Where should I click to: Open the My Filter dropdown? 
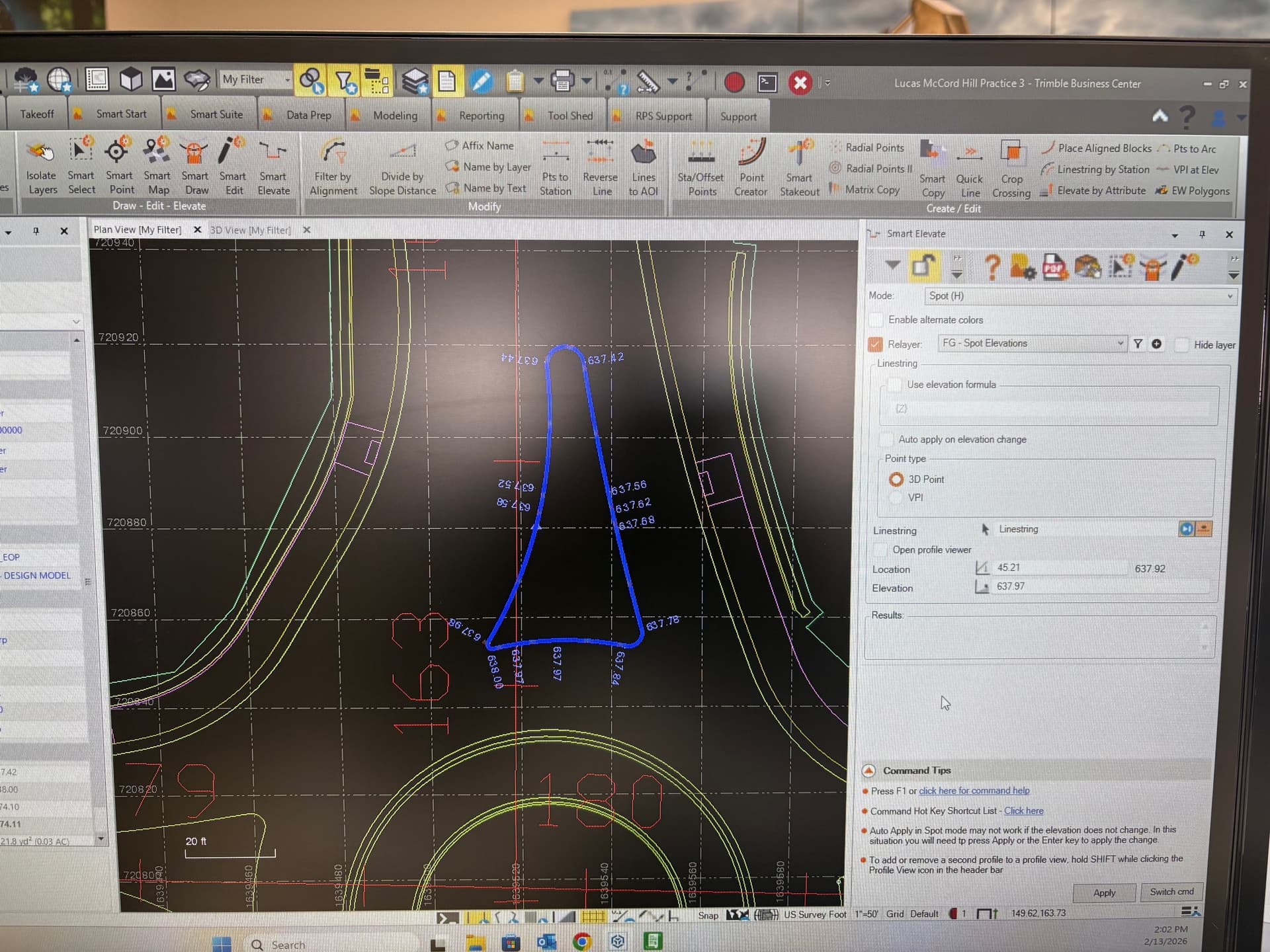287,79
